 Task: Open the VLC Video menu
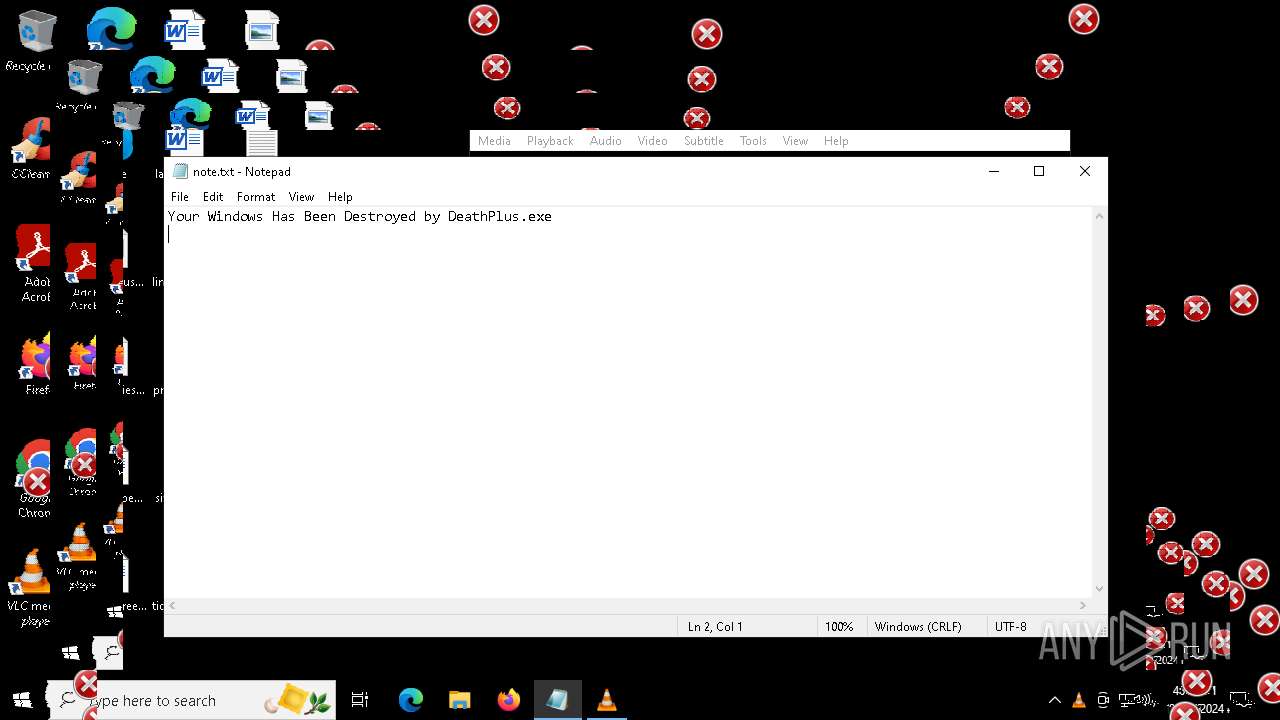click(652, 141)
